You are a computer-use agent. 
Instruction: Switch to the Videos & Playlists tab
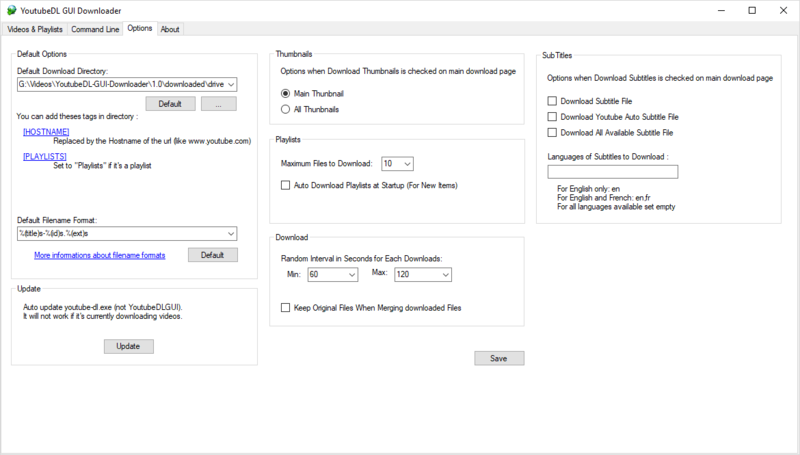tap(35, 30)
